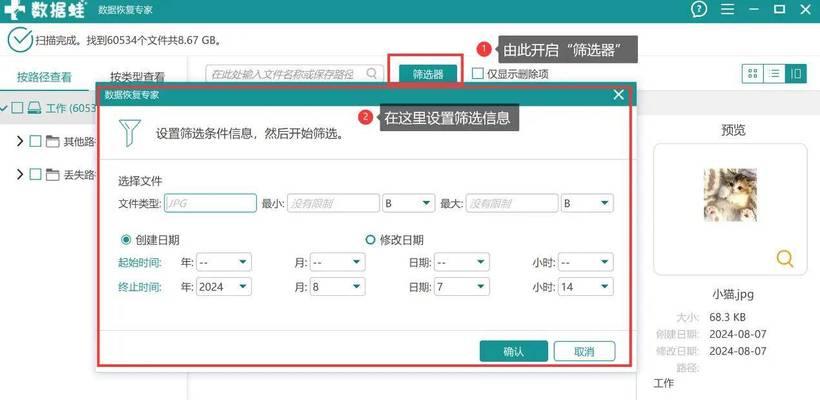
Task: Collapse the 工作 drive node
Action: pos(4,108)
